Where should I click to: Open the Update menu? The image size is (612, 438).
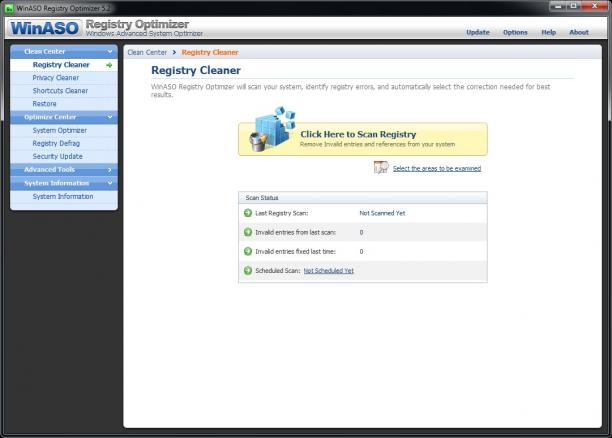tap(478, 32)
